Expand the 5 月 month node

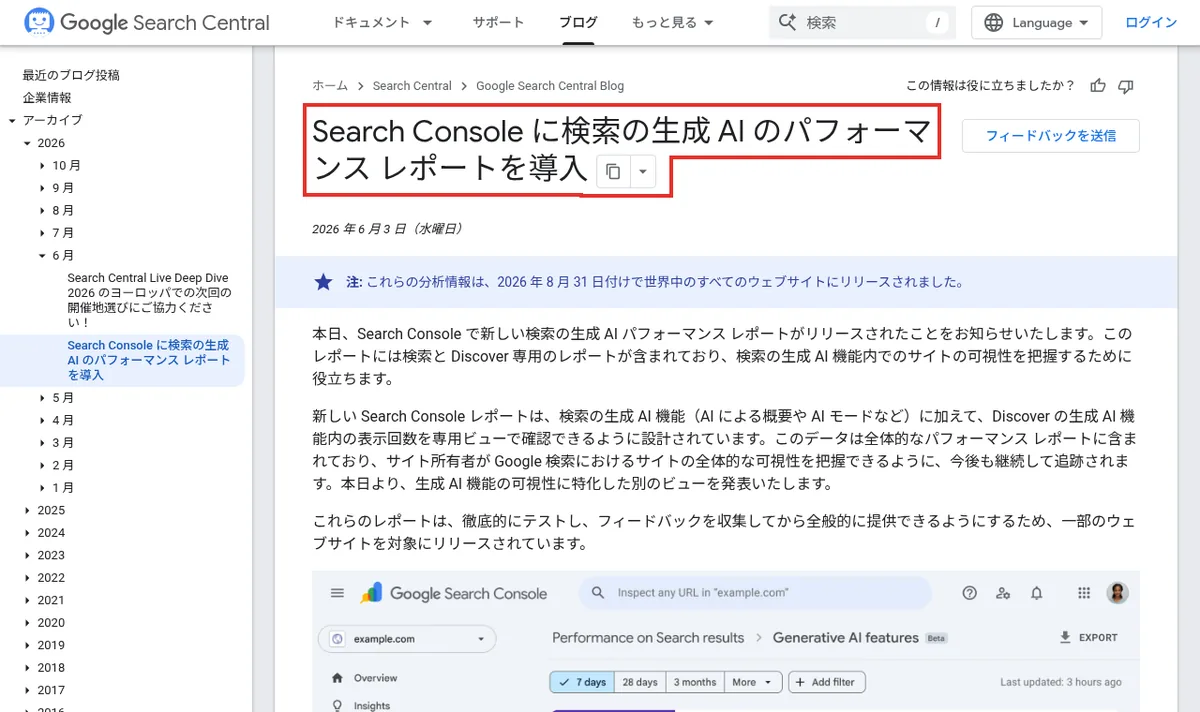pyautogui.click(x=42, y=398)
